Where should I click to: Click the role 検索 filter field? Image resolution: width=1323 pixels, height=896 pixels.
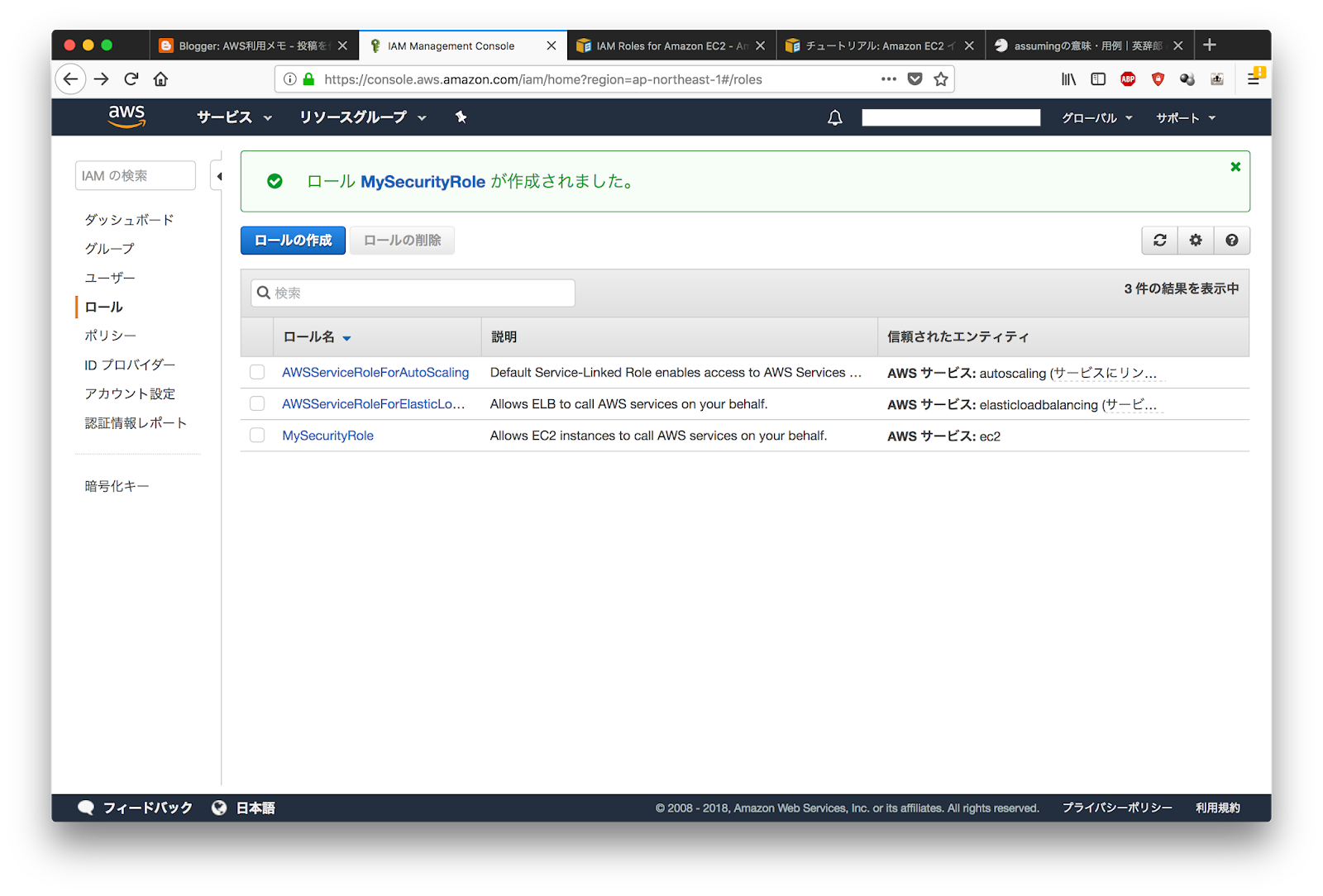pyautogui.click(x=413, y=293)
